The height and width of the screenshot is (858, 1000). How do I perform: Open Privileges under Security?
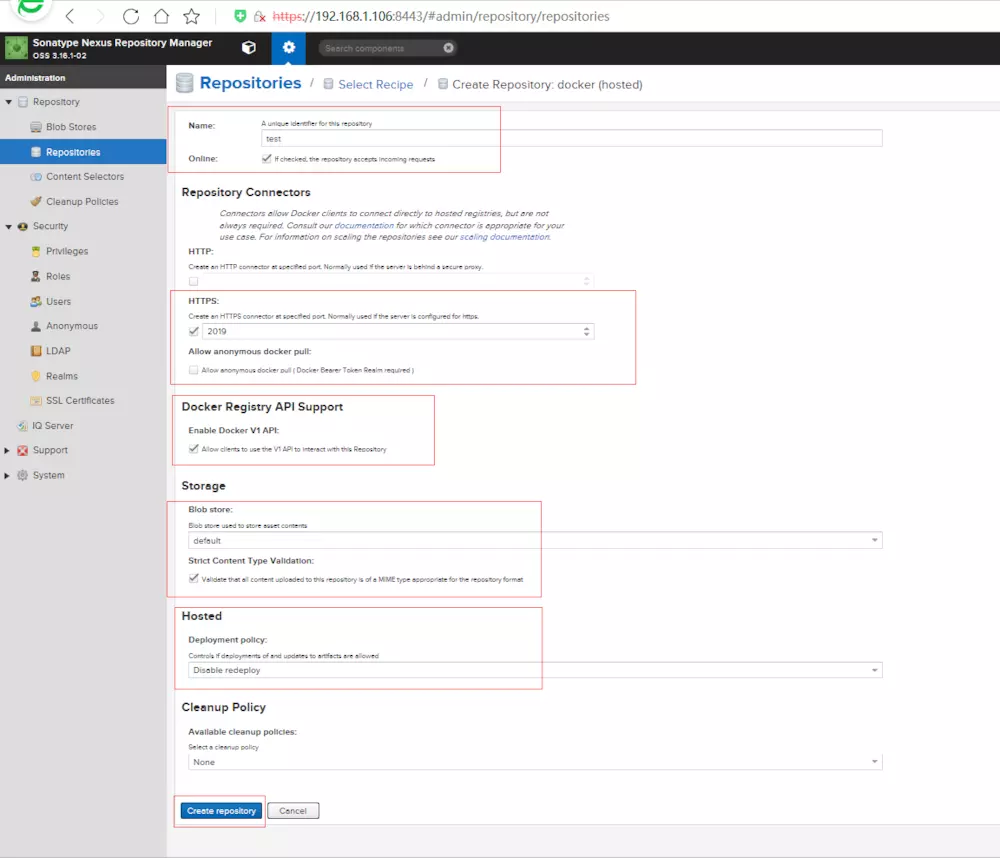click(x=67, y=251)
